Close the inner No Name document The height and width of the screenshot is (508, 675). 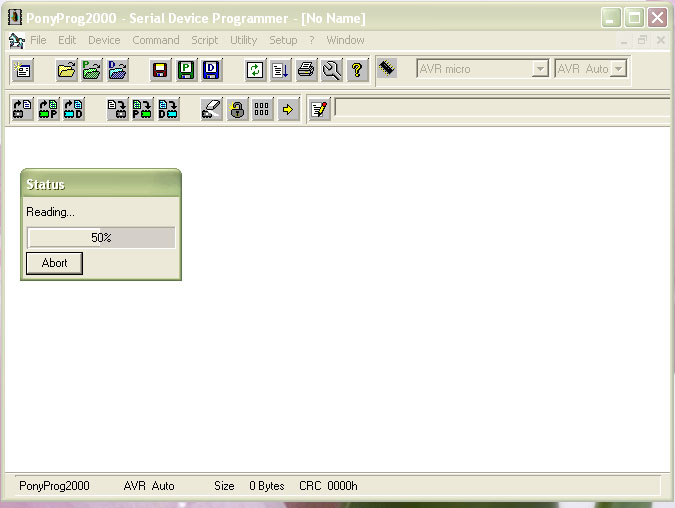tap(661, 40)
